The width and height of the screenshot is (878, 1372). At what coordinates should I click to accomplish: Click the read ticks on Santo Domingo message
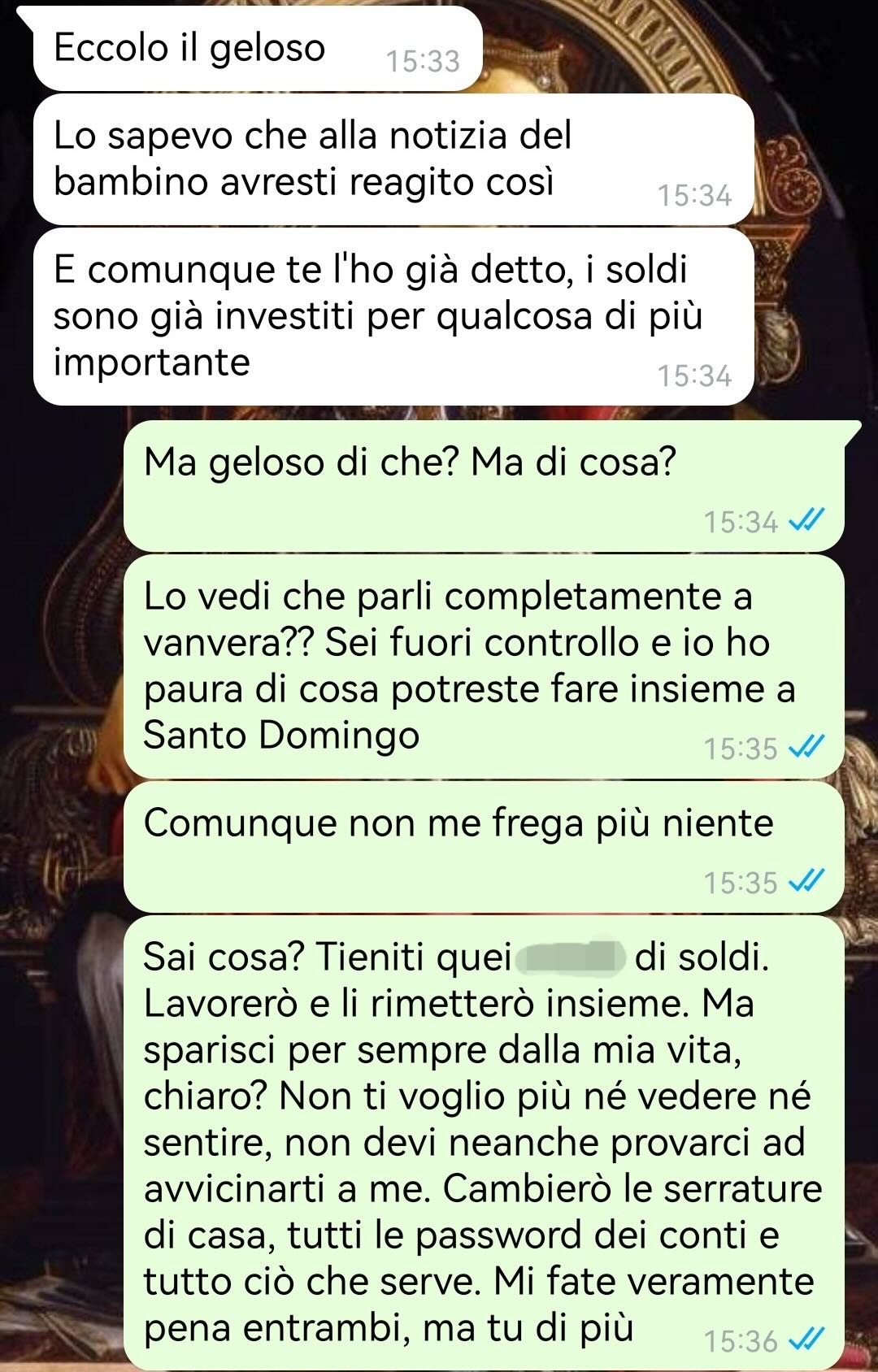pyautogui.click(x=807, y=746)
